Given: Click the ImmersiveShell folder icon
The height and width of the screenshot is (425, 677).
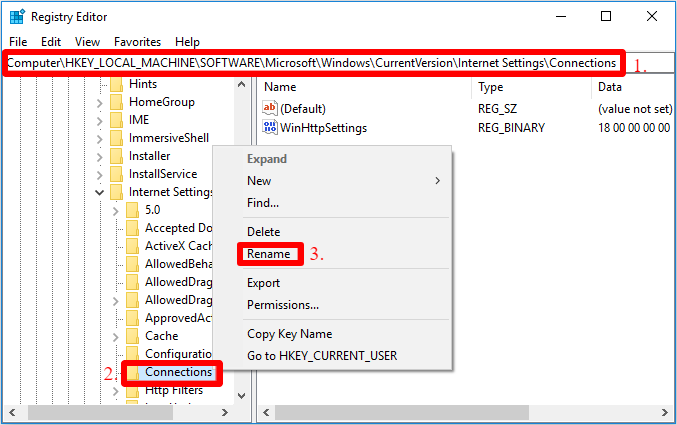Looking at the screenshot, I should (117, 138).
